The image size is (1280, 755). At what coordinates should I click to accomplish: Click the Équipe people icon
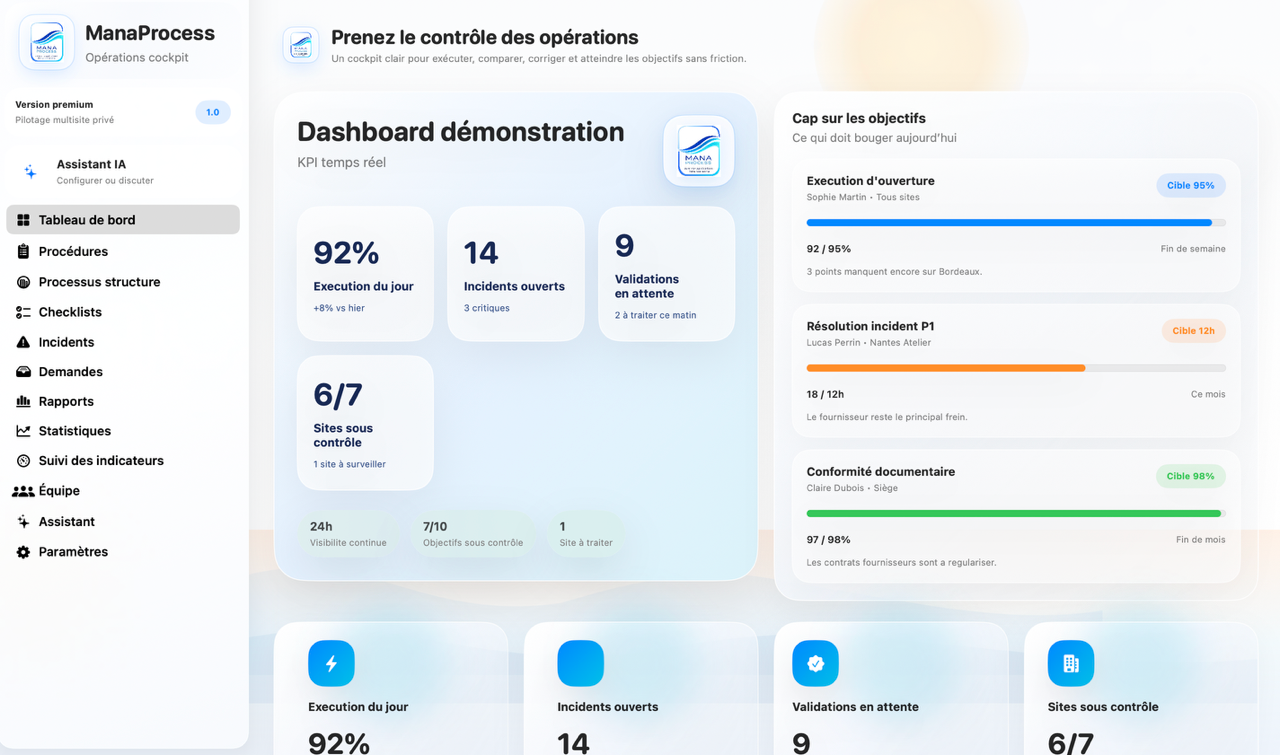tap(23, 491)
